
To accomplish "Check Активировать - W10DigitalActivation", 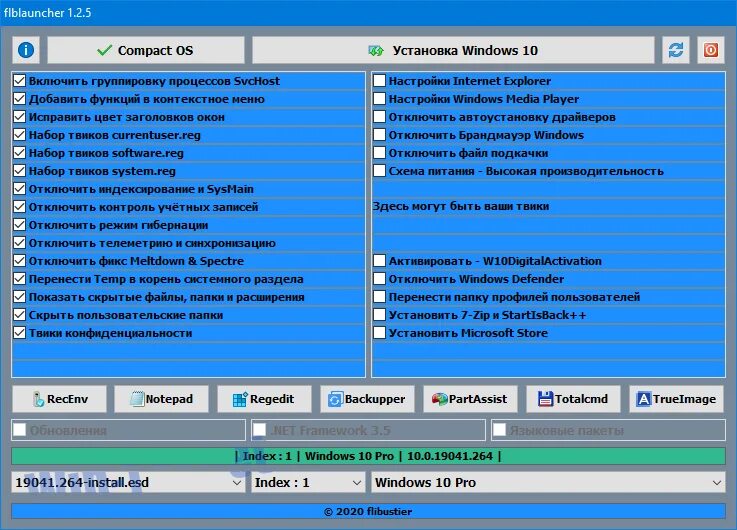I will pyautogui.click(x=379, y=261).
